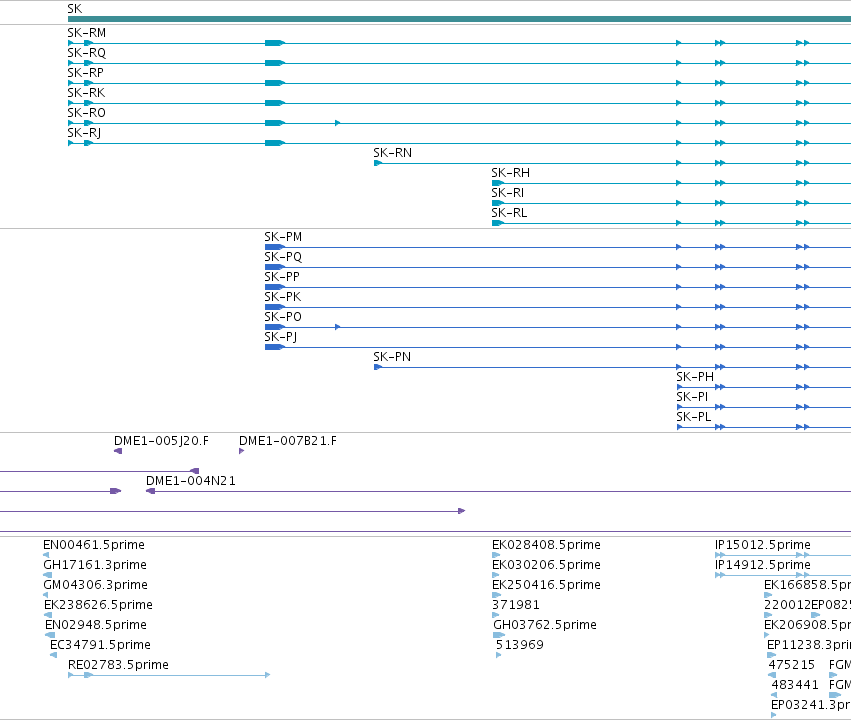Select protein SK-PJ label
851x720 pixels.
click(x=281, y=338)
